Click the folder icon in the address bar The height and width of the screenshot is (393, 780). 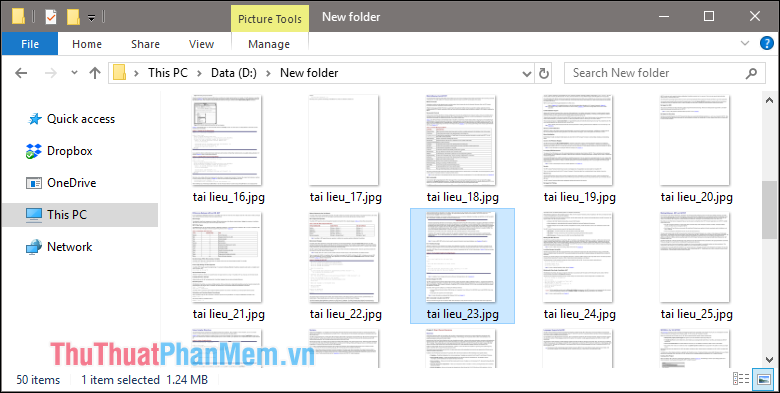[x=119, y=73]
